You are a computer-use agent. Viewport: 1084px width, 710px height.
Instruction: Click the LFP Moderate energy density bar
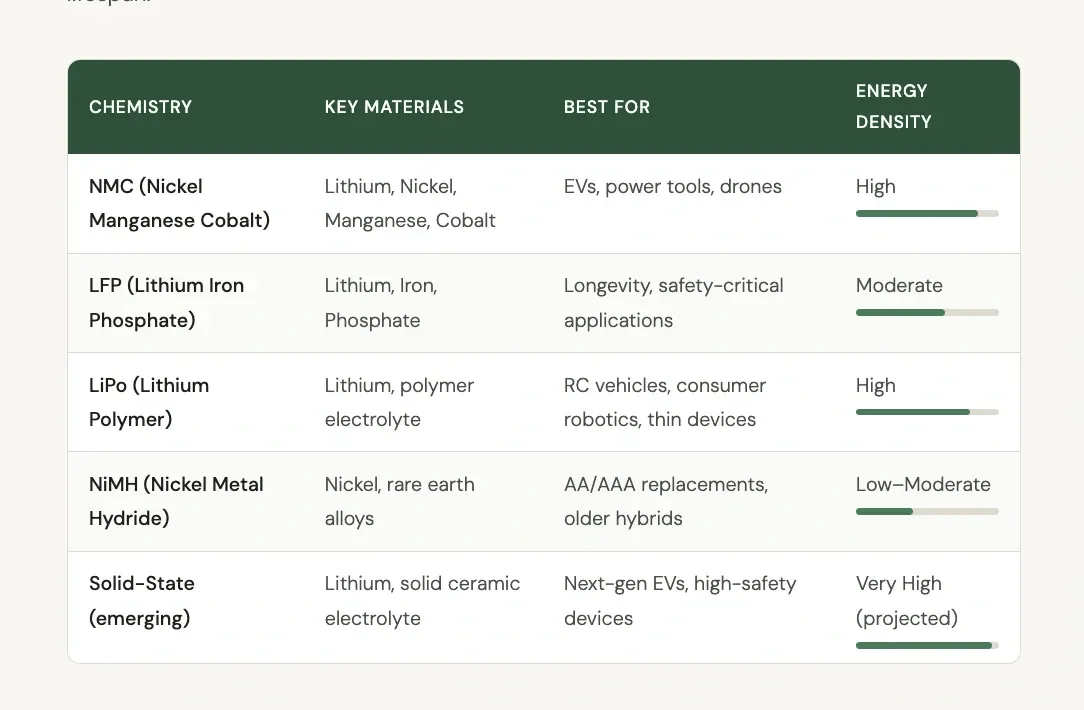click(x=927, y=312)
